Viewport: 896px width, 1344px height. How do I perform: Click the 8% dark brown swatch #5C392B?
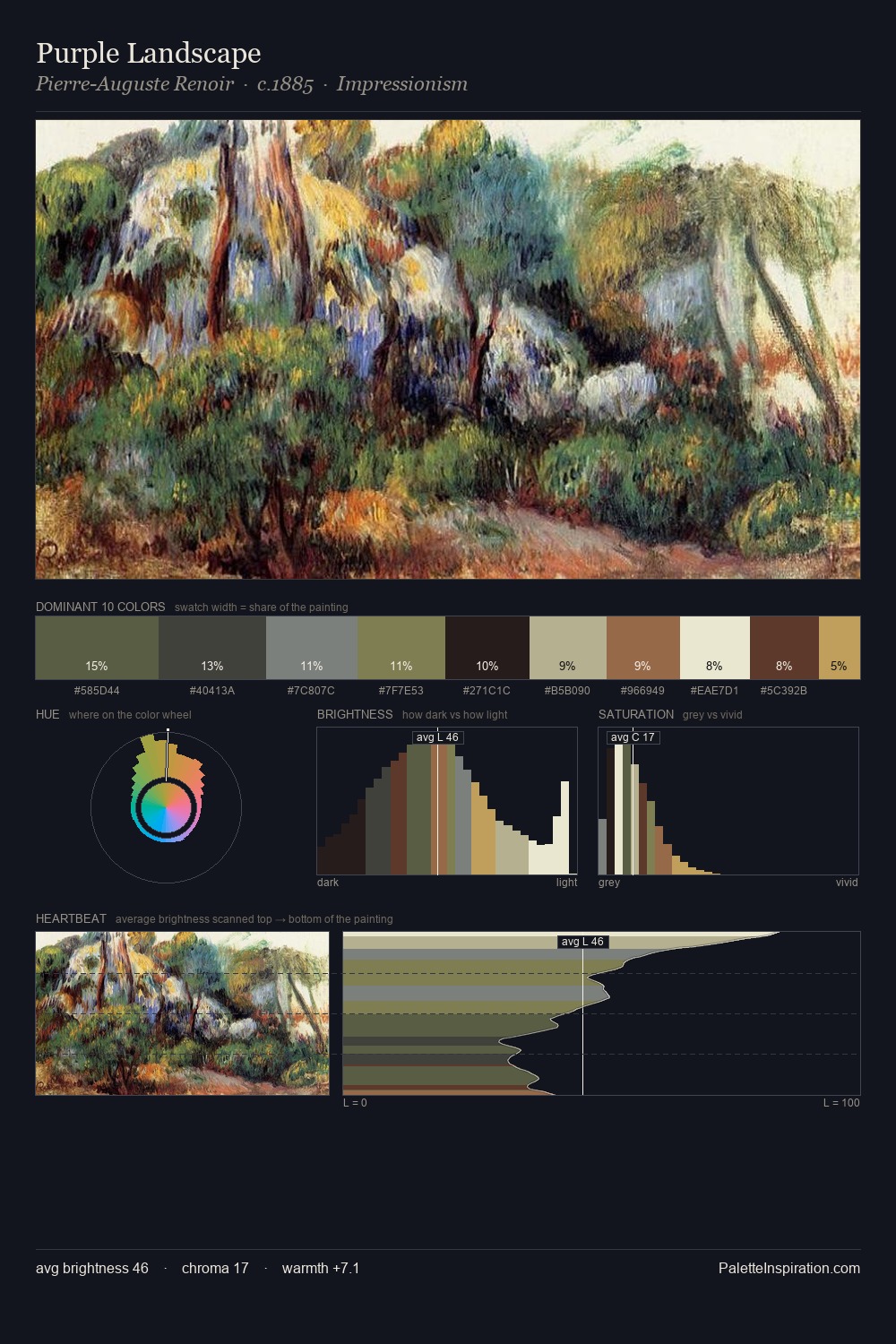click(784, 648)
